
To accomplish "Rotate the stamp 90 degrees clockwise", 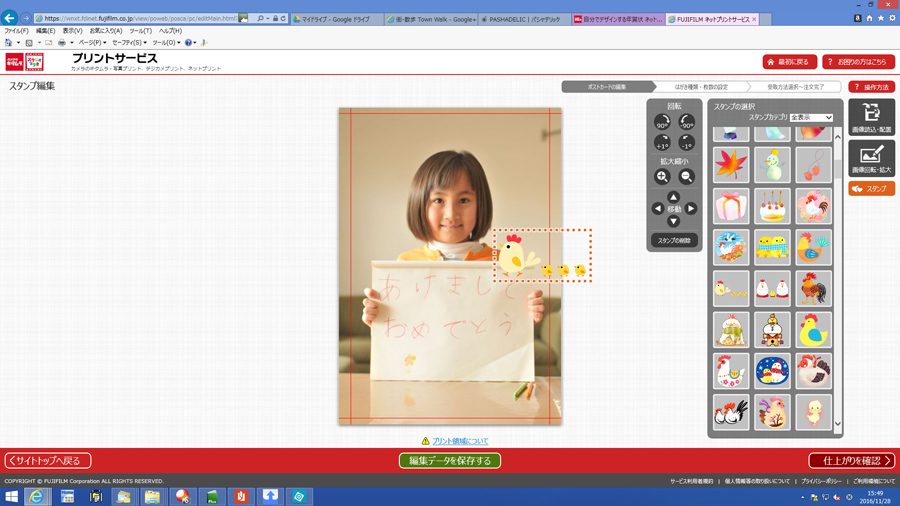I will (662, 123).
